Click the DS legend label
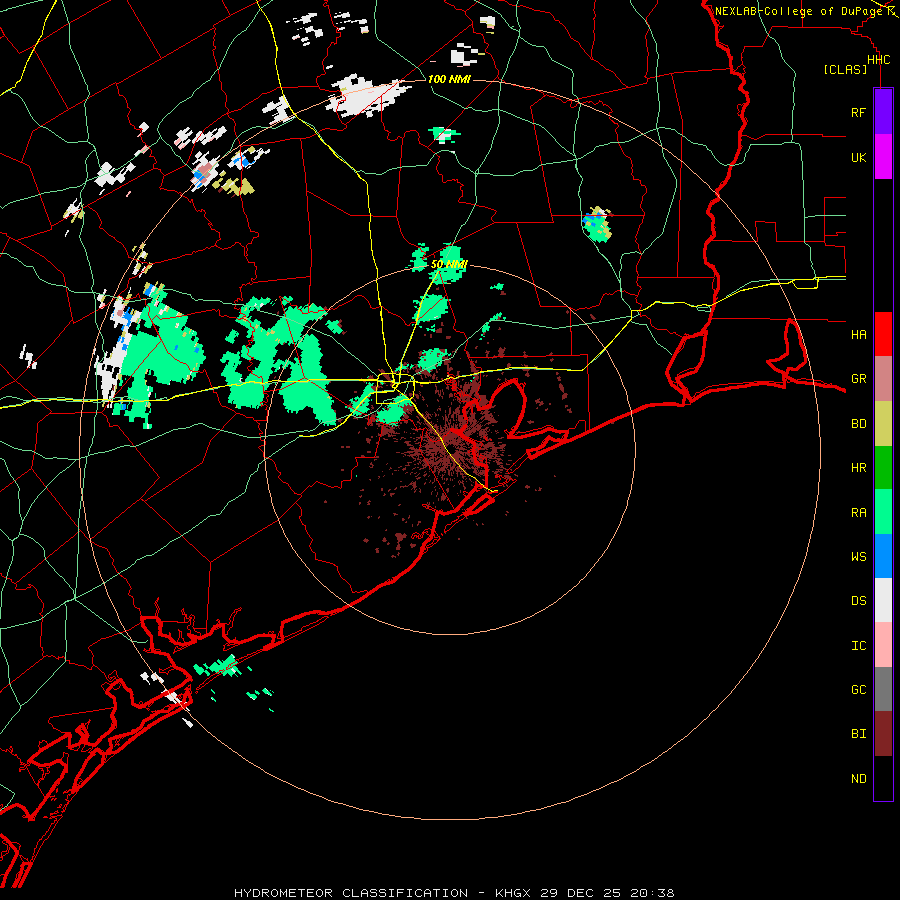 point(858,601)
